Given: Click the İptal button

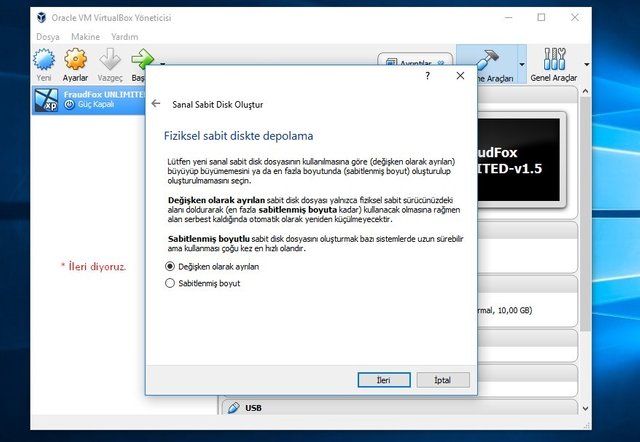Looking at the screenshot, I should 443,380.
